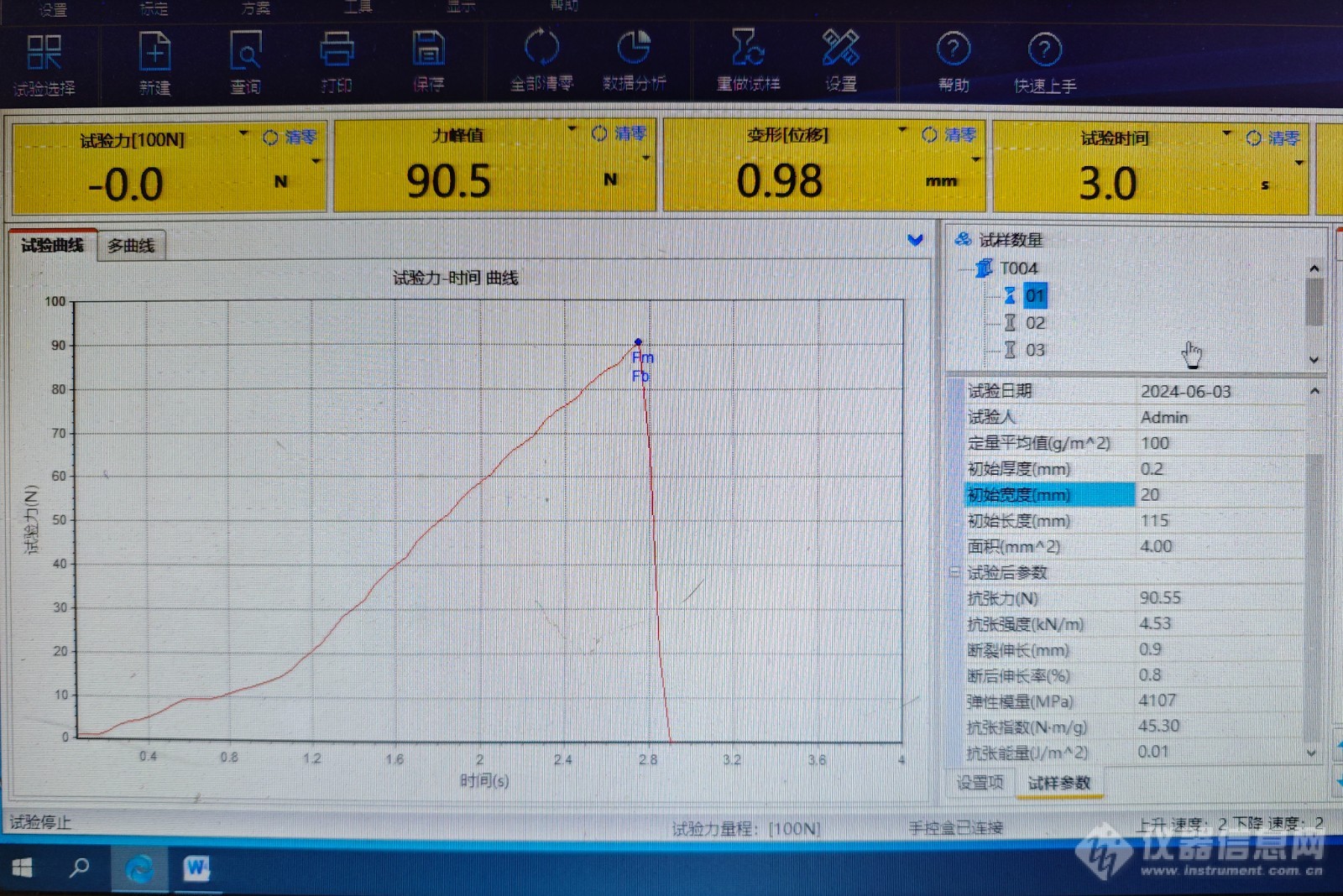Select specimen 02 in the tree

click(x=1035, y=323)
